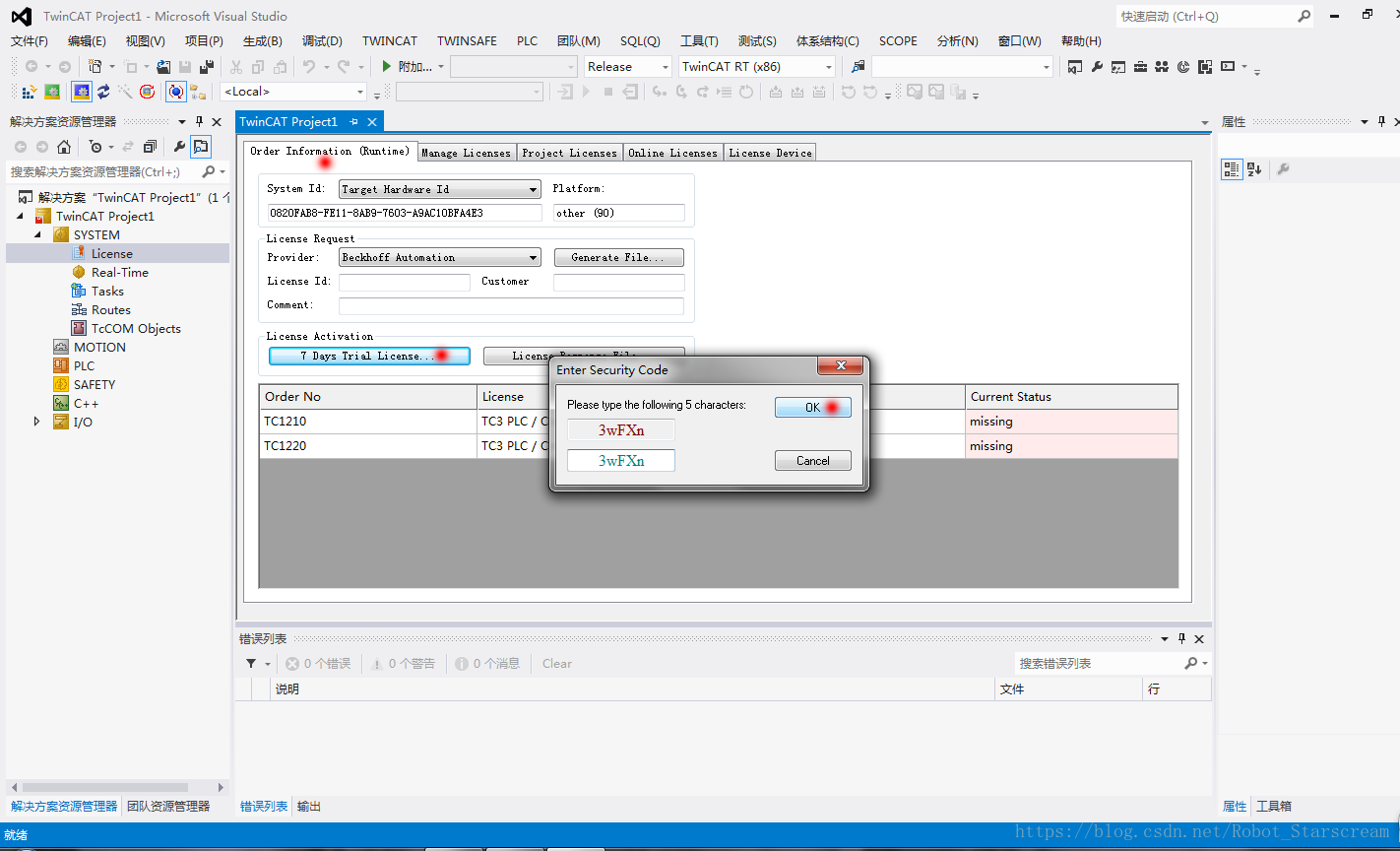Pin the TwinCAT Project1 document tab
This screenshot has width=1400, height=851.
(354, 122)
